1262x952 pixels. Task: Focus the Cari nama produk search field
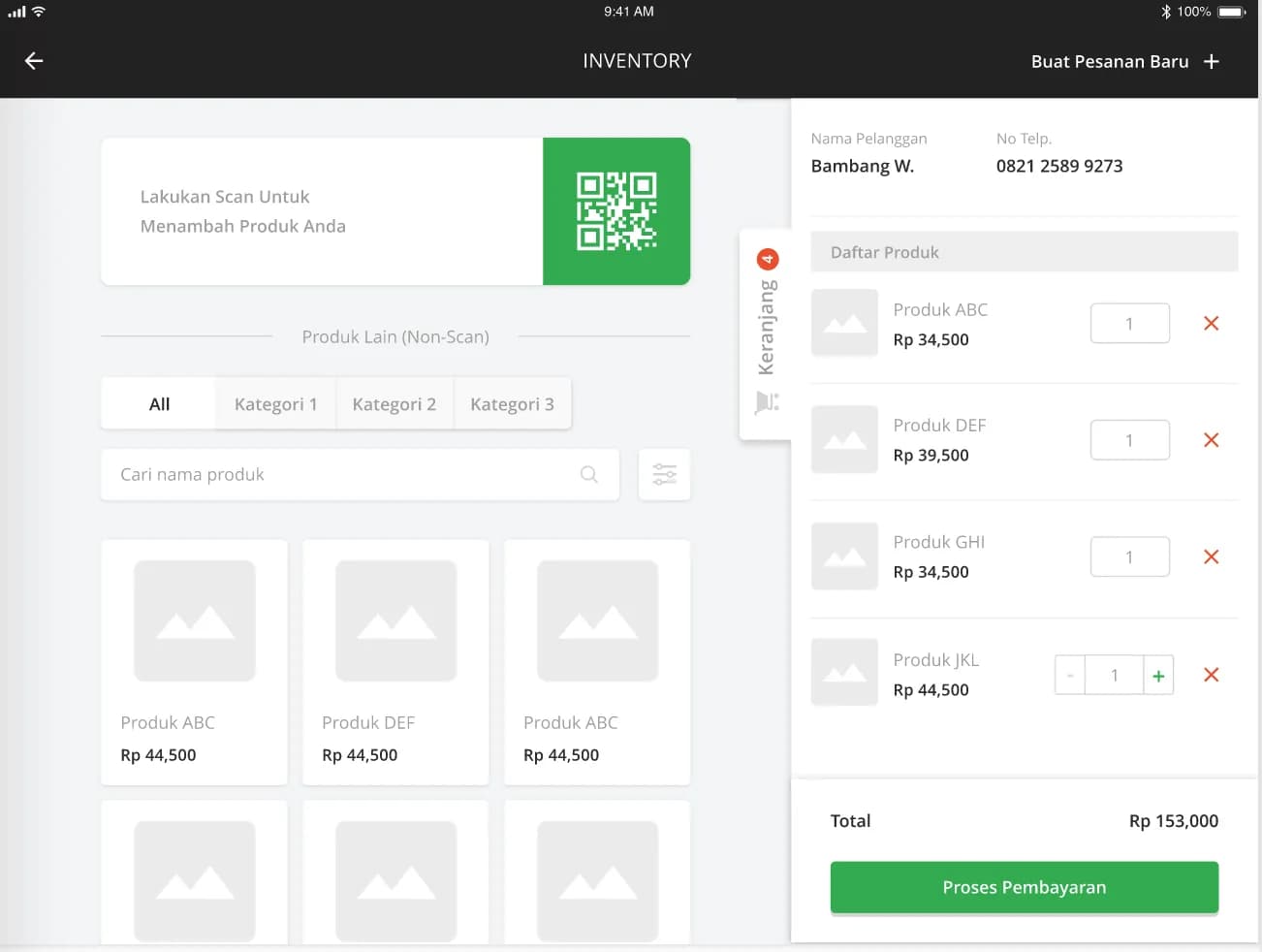pyautogui.click(x=360, y=474)
